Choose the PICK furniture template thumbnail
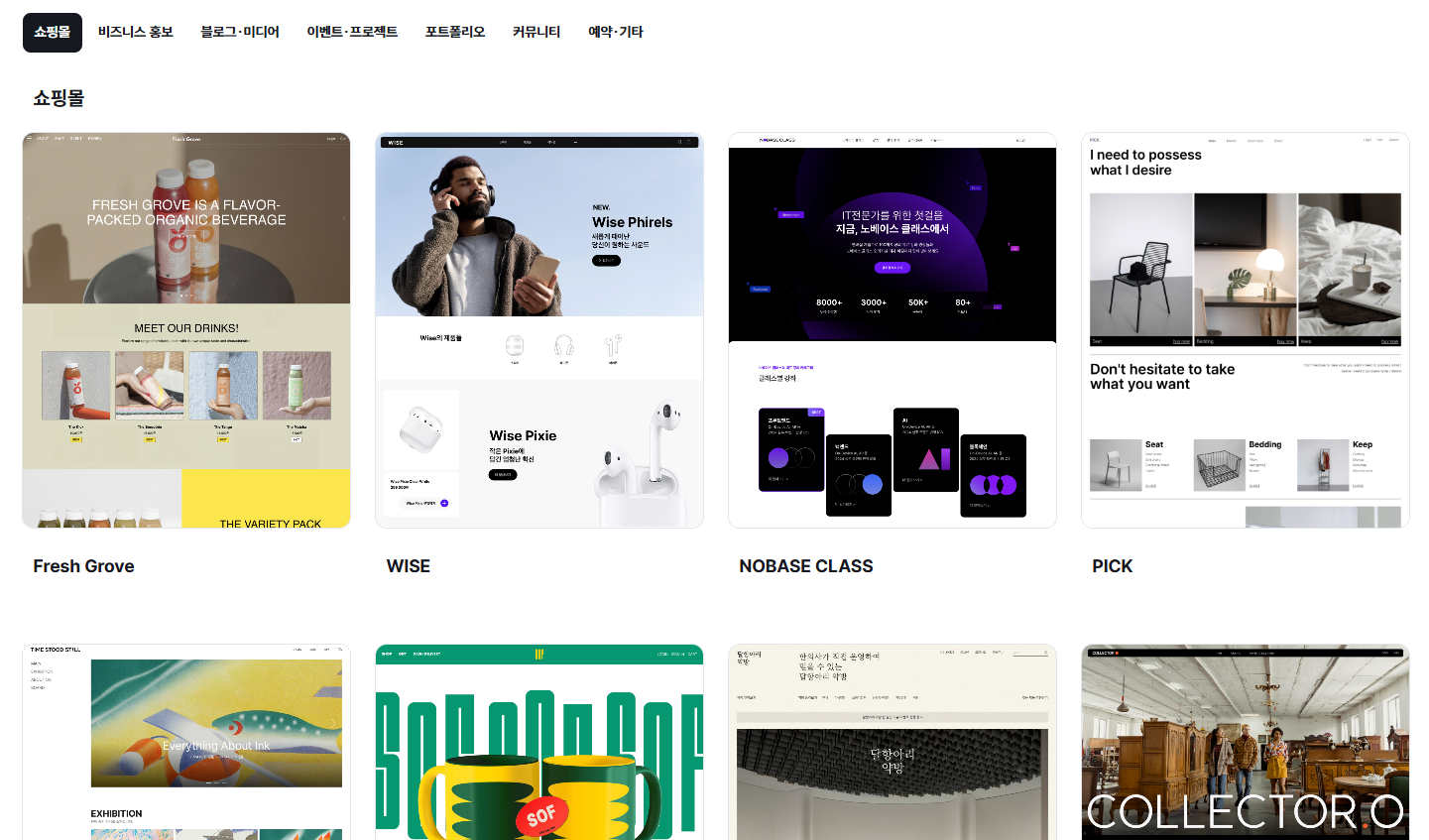1429x840 pixels. click(x=1246, y=330)
